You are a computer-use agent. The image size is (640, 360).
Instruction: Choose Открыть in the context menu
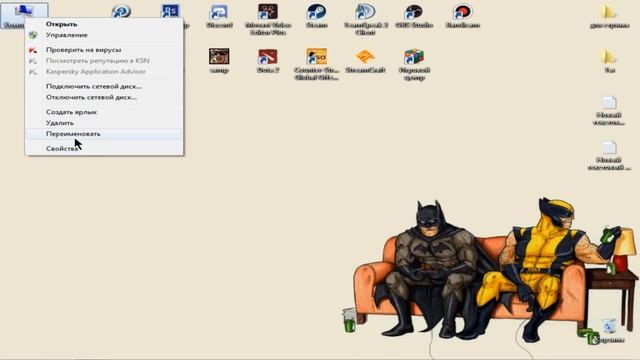pos(61,24)
